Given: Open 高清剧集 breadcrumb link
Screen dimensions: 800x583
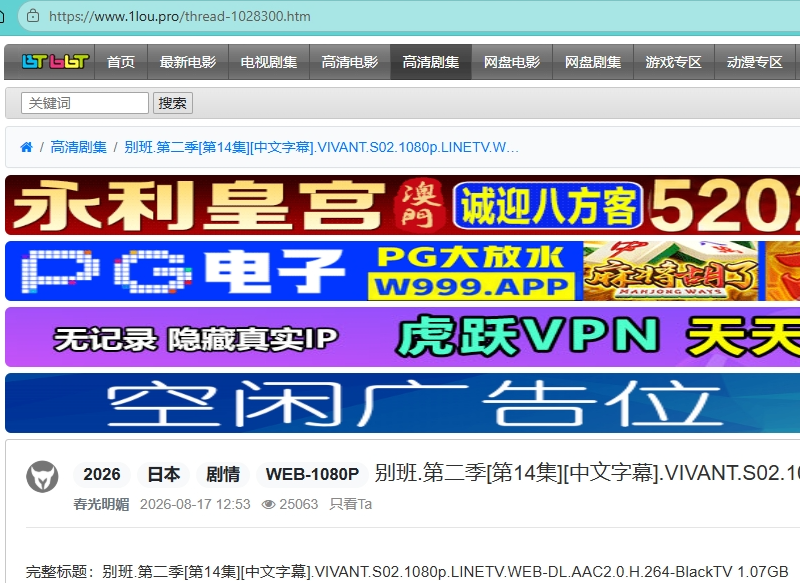Looking at the screenshot, I should pyautogui.click(x=79, y=147).
